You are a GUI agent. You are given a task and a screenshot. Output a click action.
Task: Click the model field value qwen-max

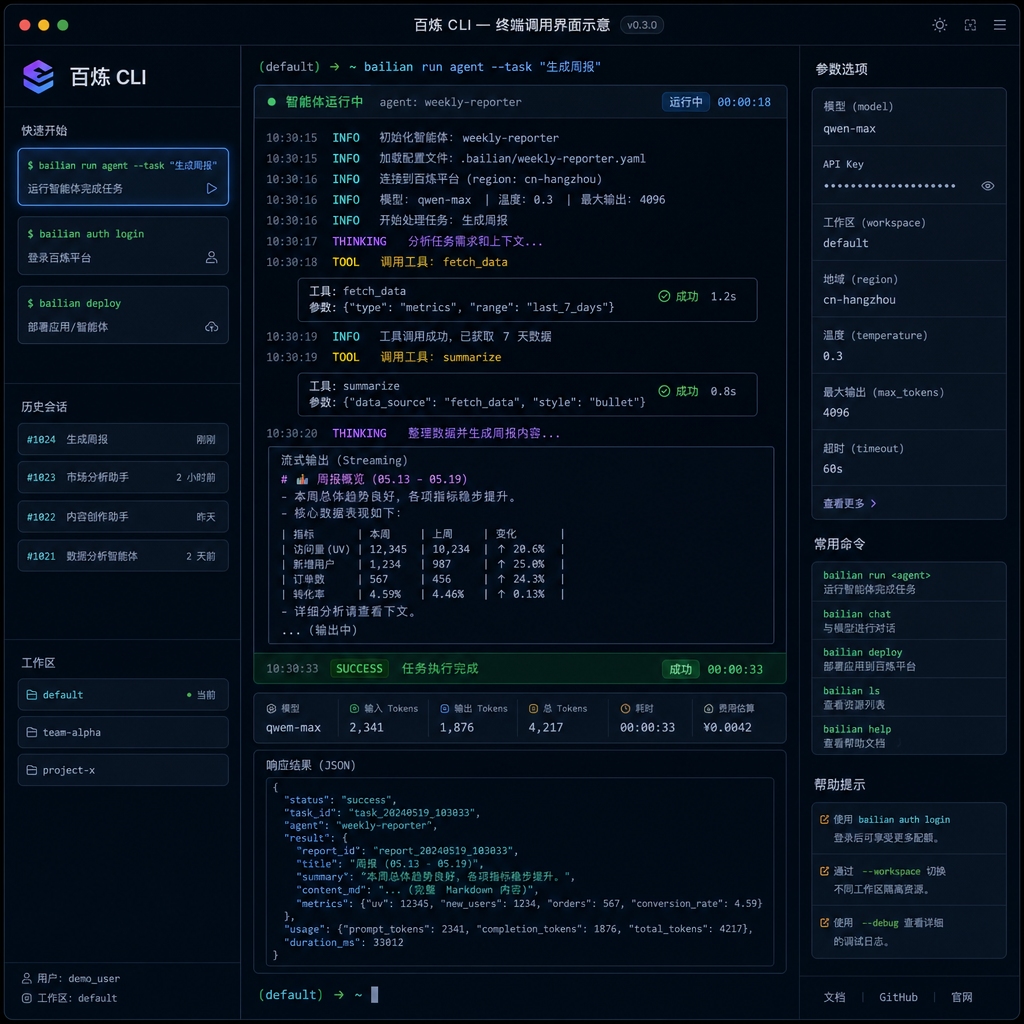(x=849, y=129)
